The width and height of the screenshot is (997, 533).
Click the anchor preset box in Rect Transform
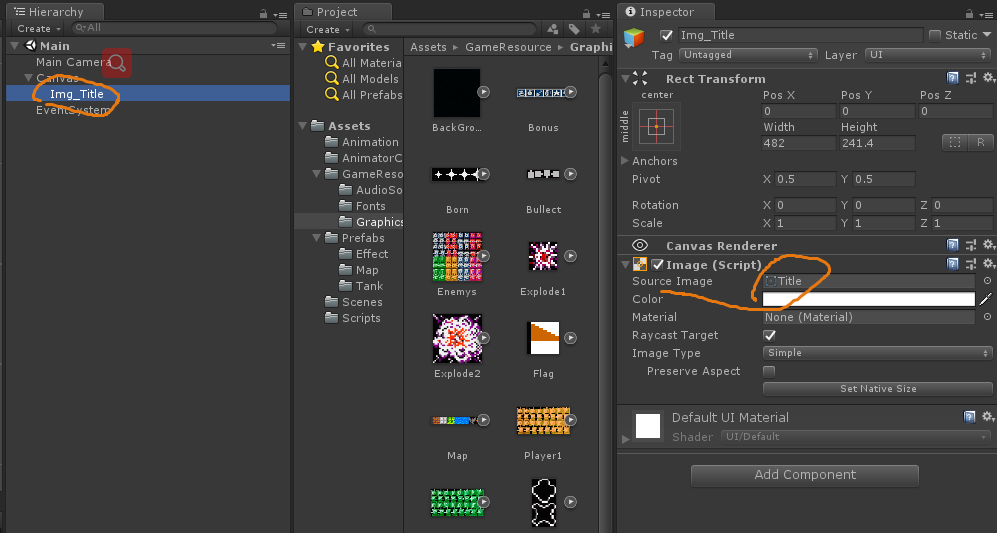(656, 126)
